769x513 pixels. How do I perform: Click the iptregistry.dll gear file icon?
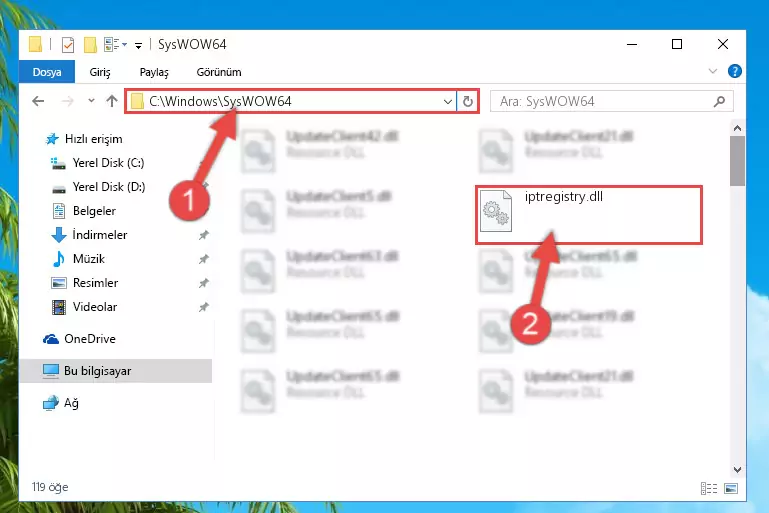point(496,211)
